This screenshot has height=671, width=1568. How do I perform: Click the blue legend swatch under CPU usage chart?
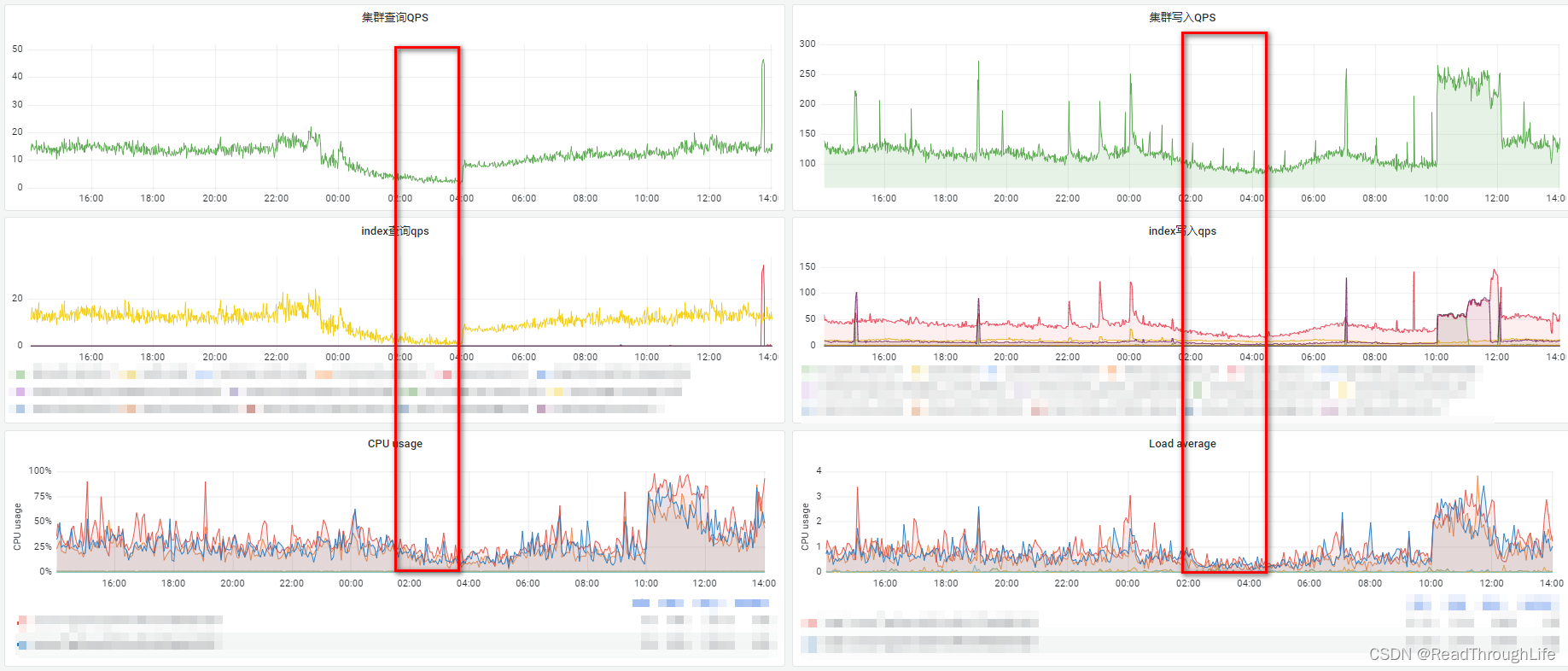[x=21, y=645]
